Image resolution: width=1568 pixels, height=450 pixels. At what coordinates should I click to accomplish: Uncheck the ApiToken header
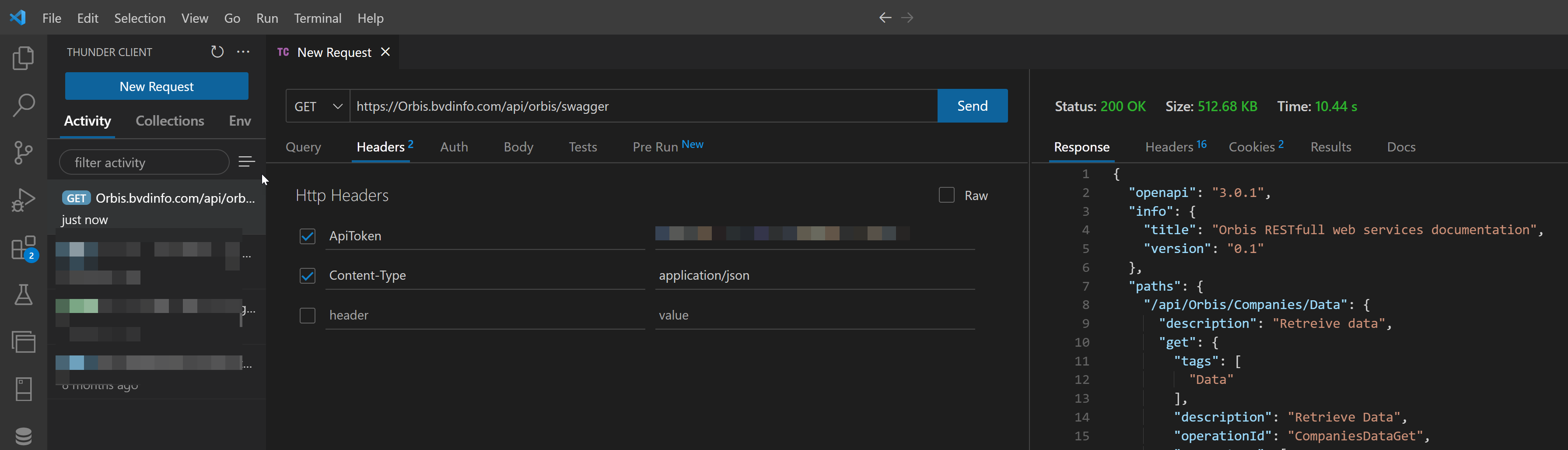tap(308, 236)
